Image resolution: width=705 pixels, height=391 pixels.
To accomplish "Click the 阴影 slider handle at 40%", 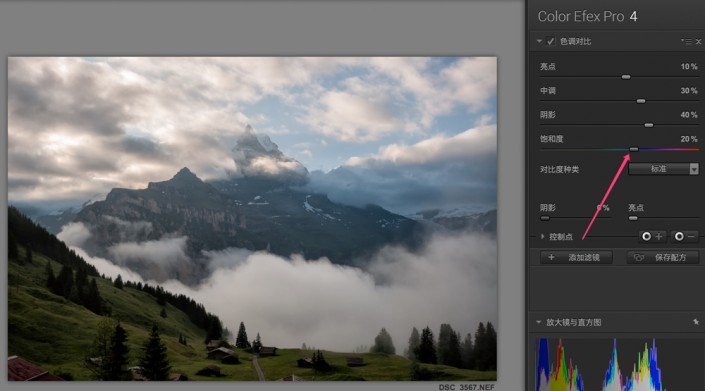I will (648, 125).
